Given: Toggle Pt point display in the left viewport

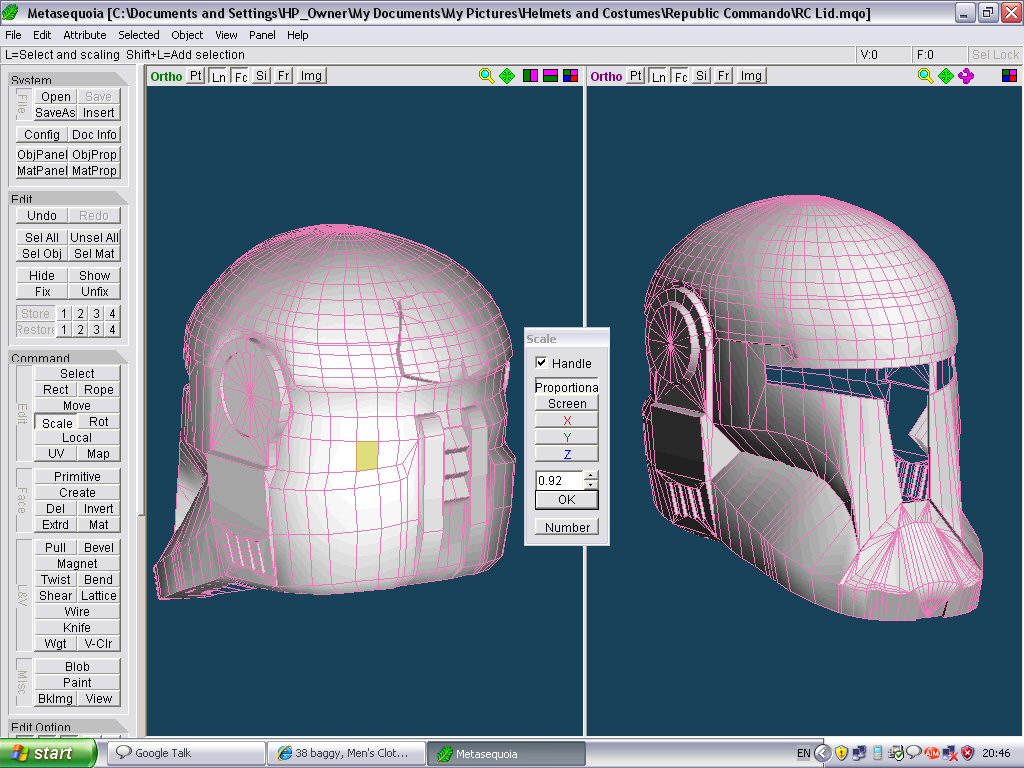Looking at the screenshot, I should [x=196, y=76].
